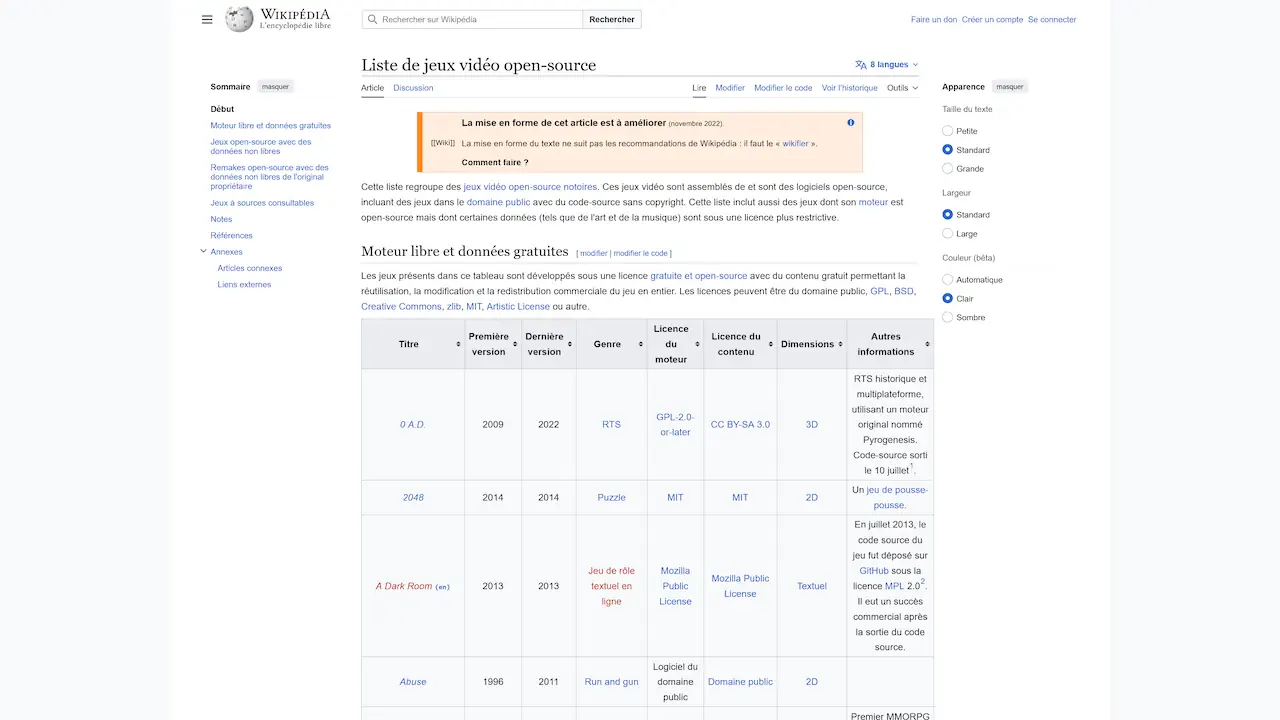Image resolution: width=1280 pixels, height=720 pixels.
Task: Switch page width to Large
Action: (x=947, y=233)
